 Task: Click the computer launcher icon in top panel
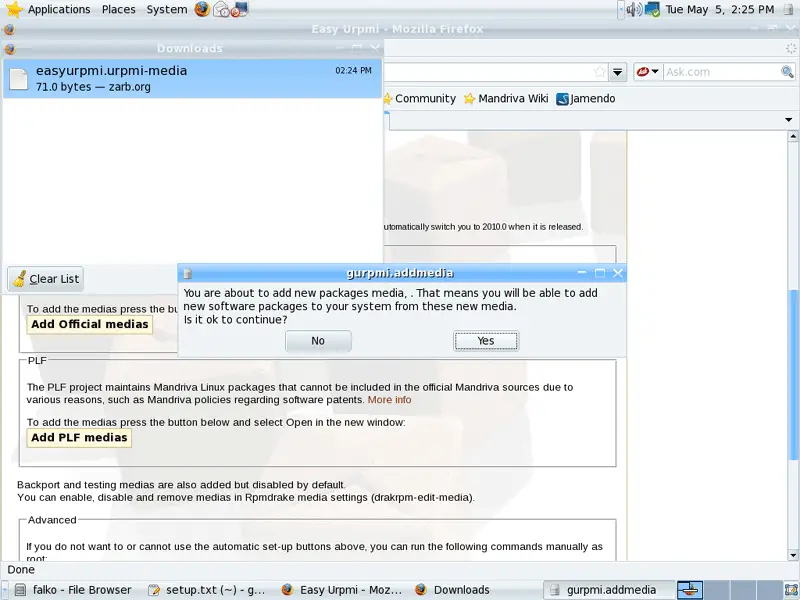[x=239, y=9]
